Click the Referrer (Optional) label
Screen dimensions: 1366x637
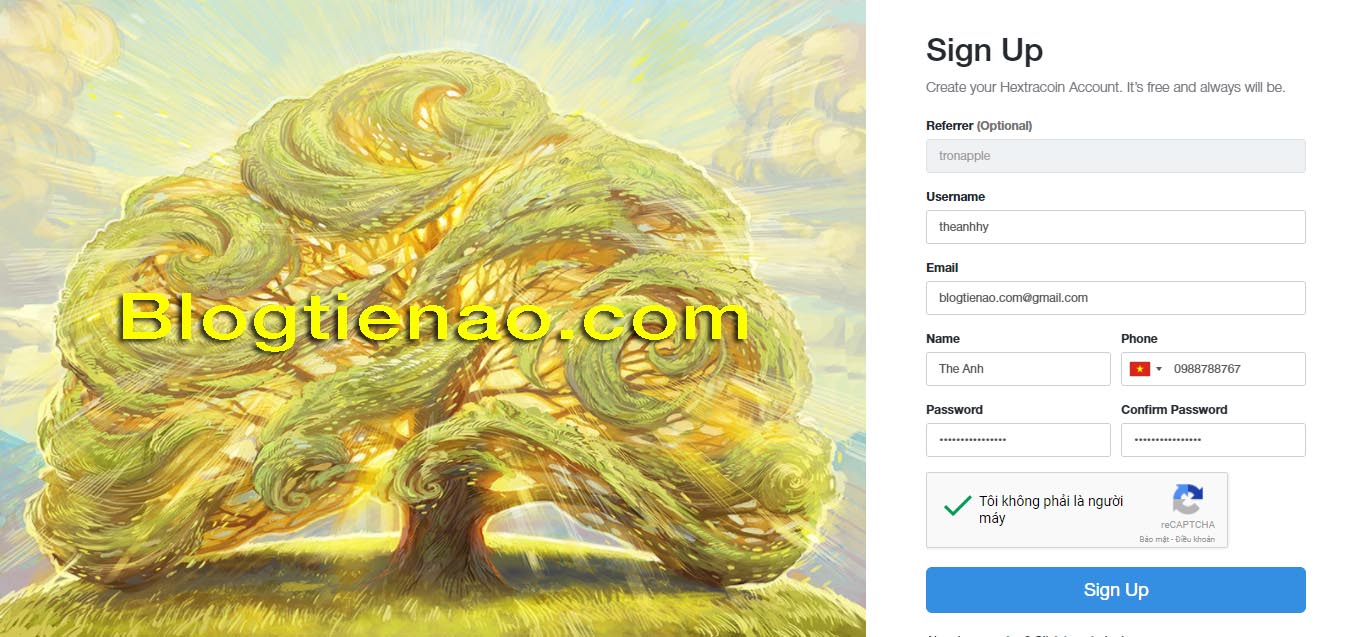[x=979, y=126]
